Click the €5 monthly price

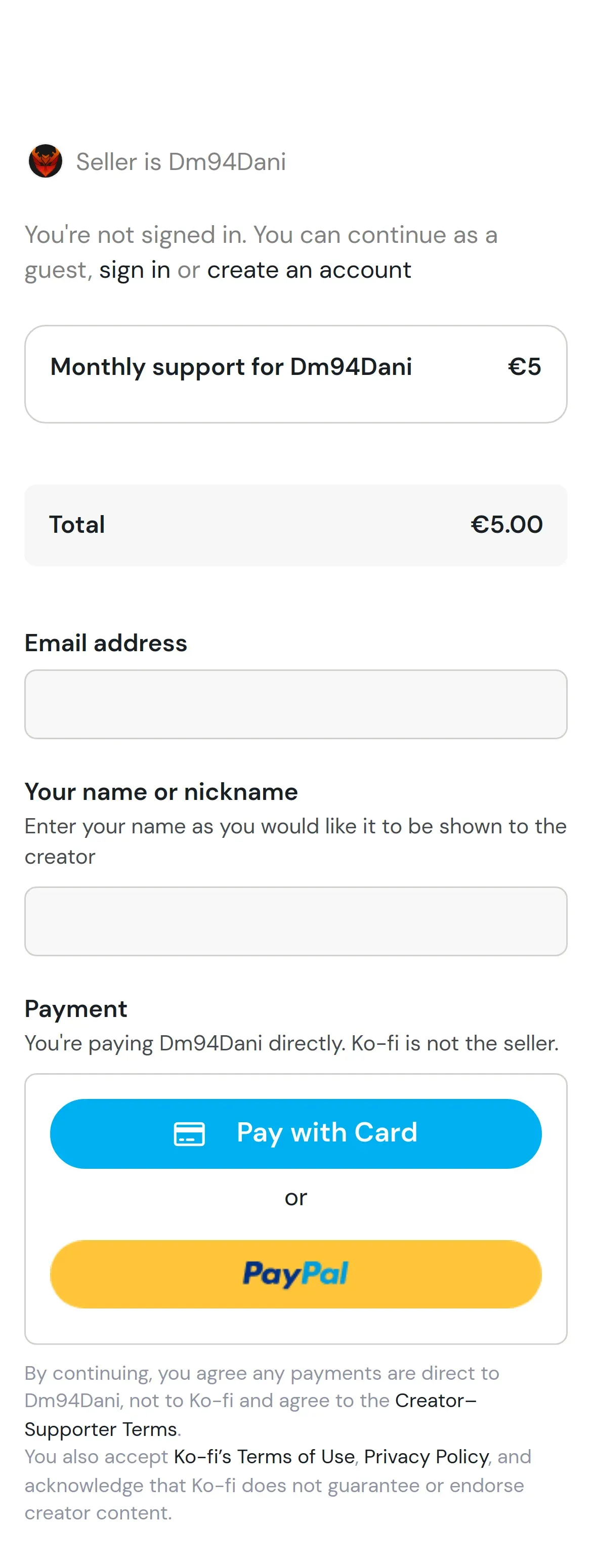tap(525, 366)
